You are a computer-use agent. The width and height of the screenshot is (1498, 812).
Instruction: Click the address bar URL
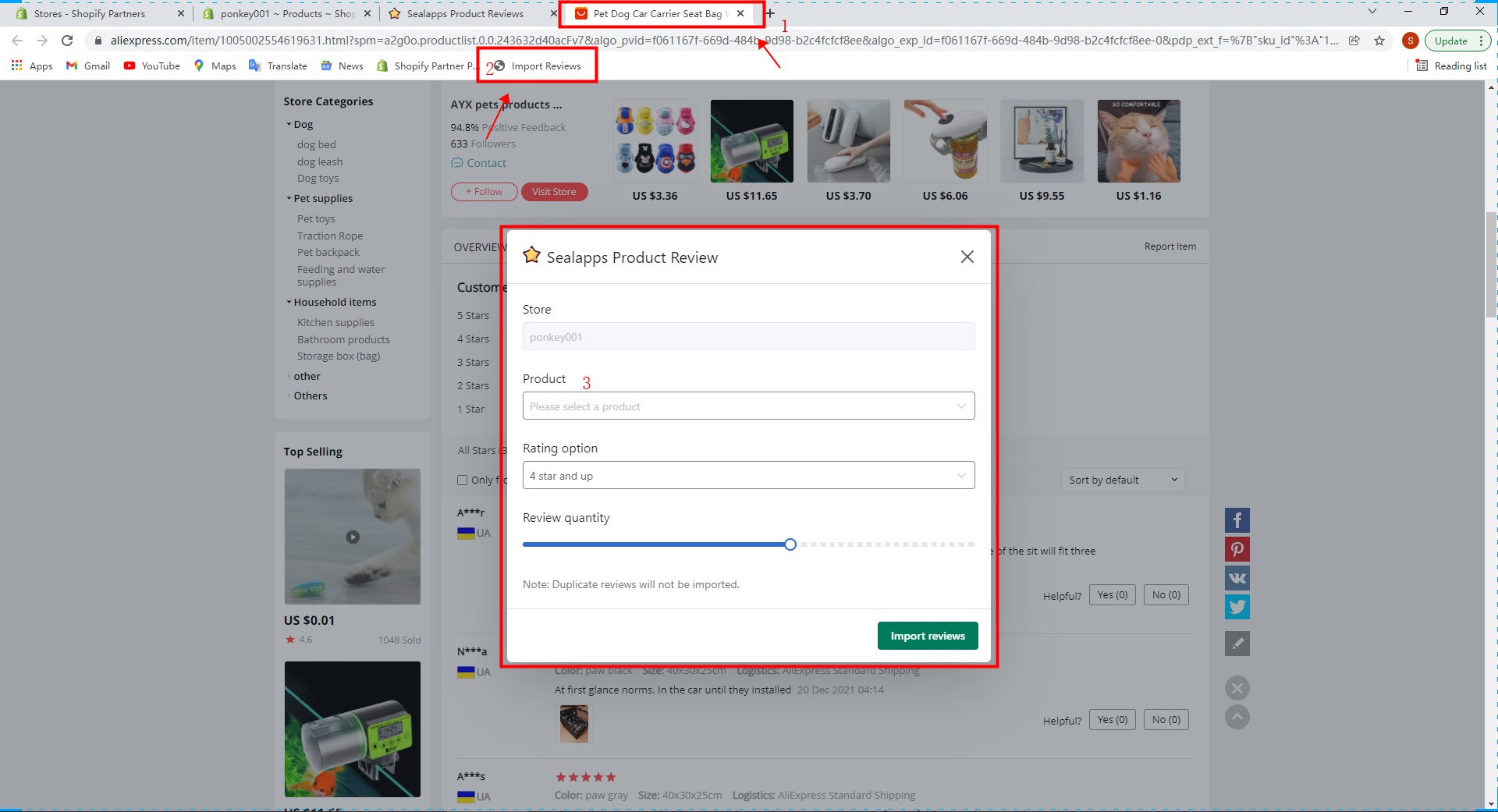pyautogui.click(x=724, y=41)
